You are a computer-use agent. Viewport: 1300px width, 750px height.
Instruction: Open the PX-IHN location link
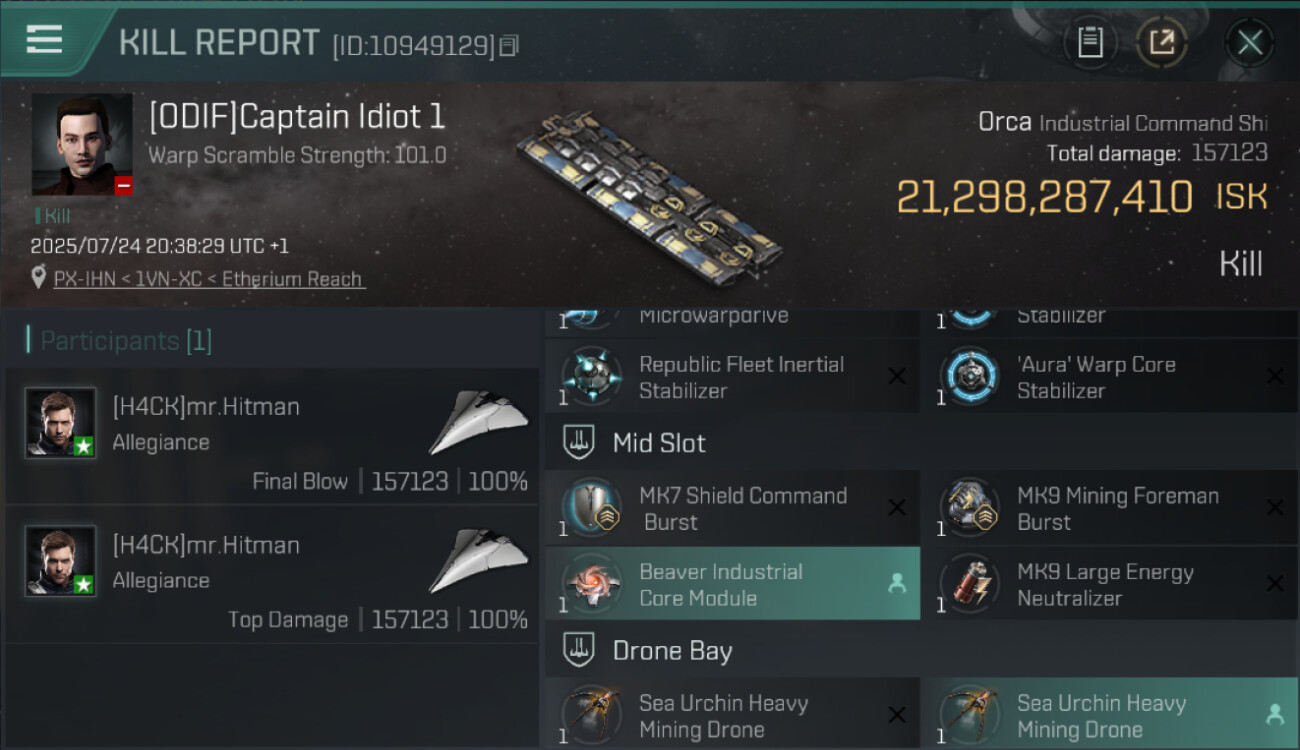point(209,279)
